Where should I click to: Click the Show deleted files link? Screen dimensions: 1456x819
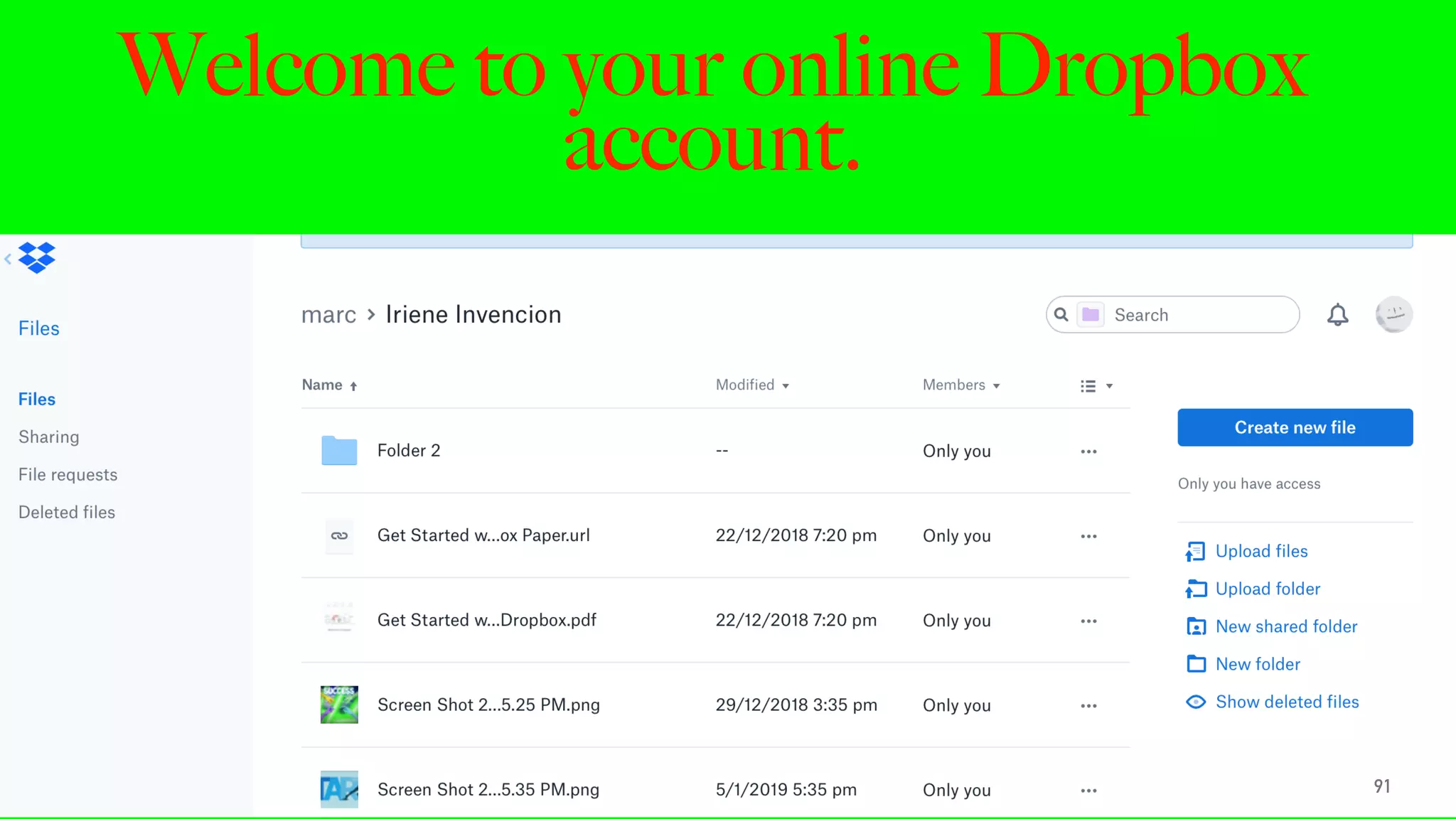pyautogui.click(x=1287, y=702)
